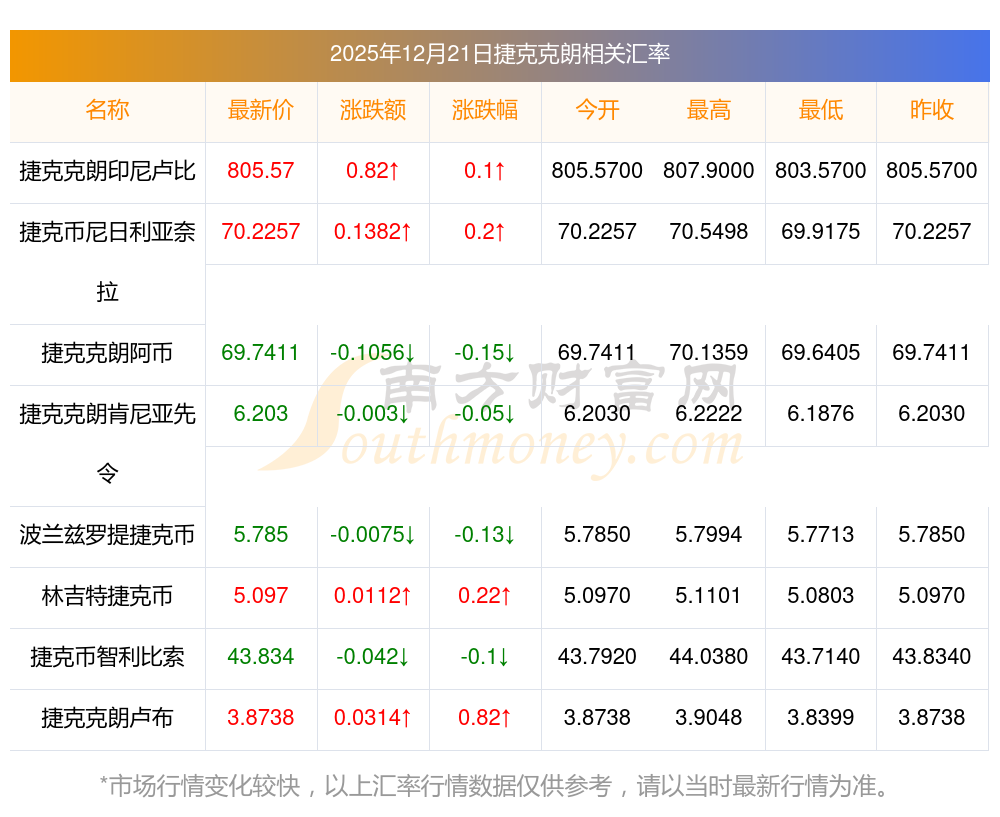Image resolution: width=1000 pixels, height=817 pixels.
Task: Click the high value 807.9000
Action: [709, 171]
